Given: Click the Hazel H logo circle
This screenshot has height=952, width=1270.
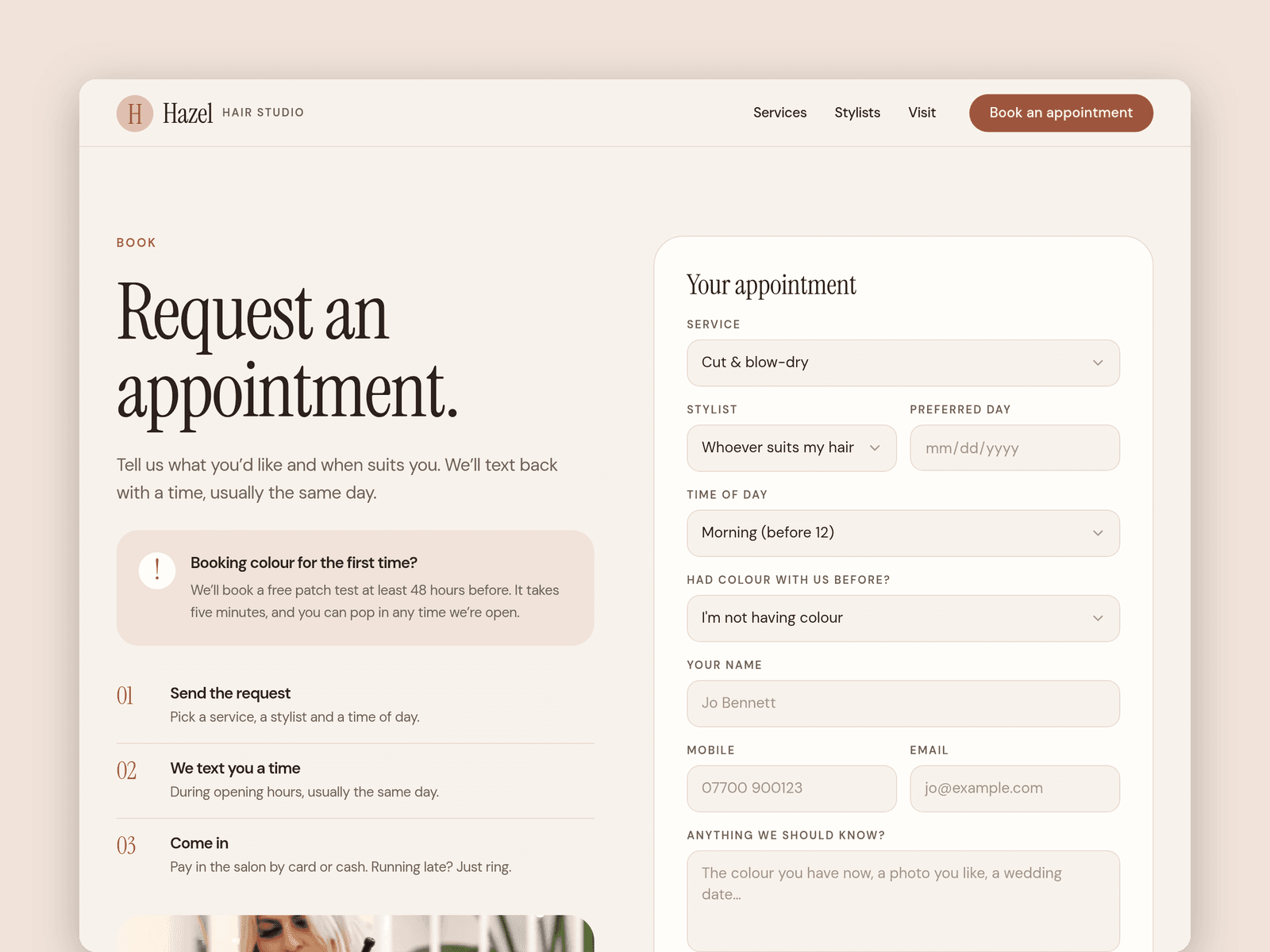Looking at the screenshot, I should click(135, 113).
